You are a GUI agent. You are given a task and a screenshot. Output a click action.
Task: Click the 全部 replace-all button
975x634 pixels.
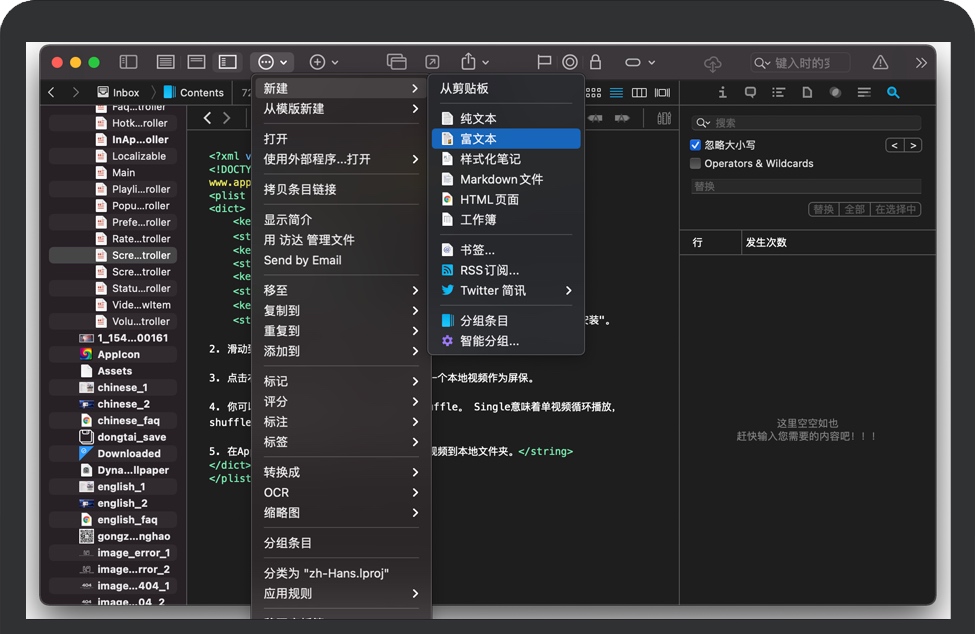point(854,209)
